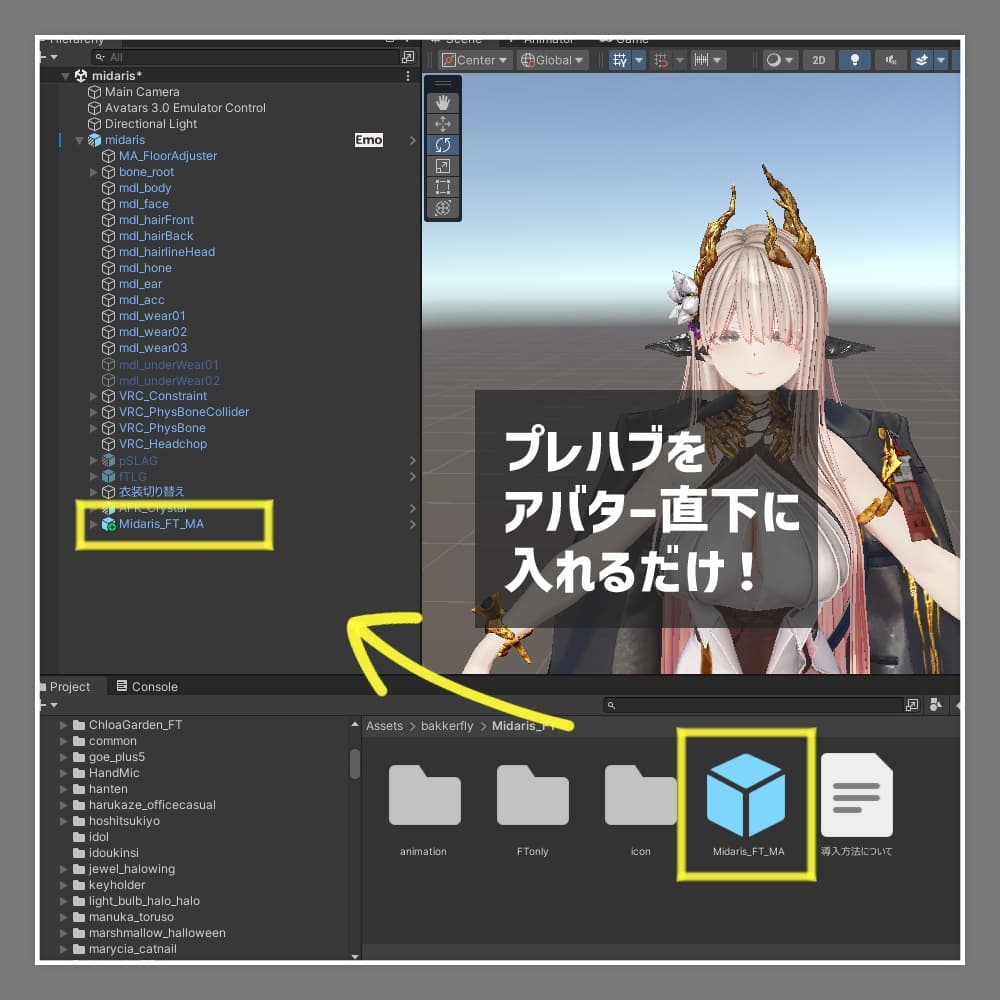This screenshot has height=1000, width=1000.
Task: Select Avatars 3.0 Emulator Control object
Action: coord(185,108)
